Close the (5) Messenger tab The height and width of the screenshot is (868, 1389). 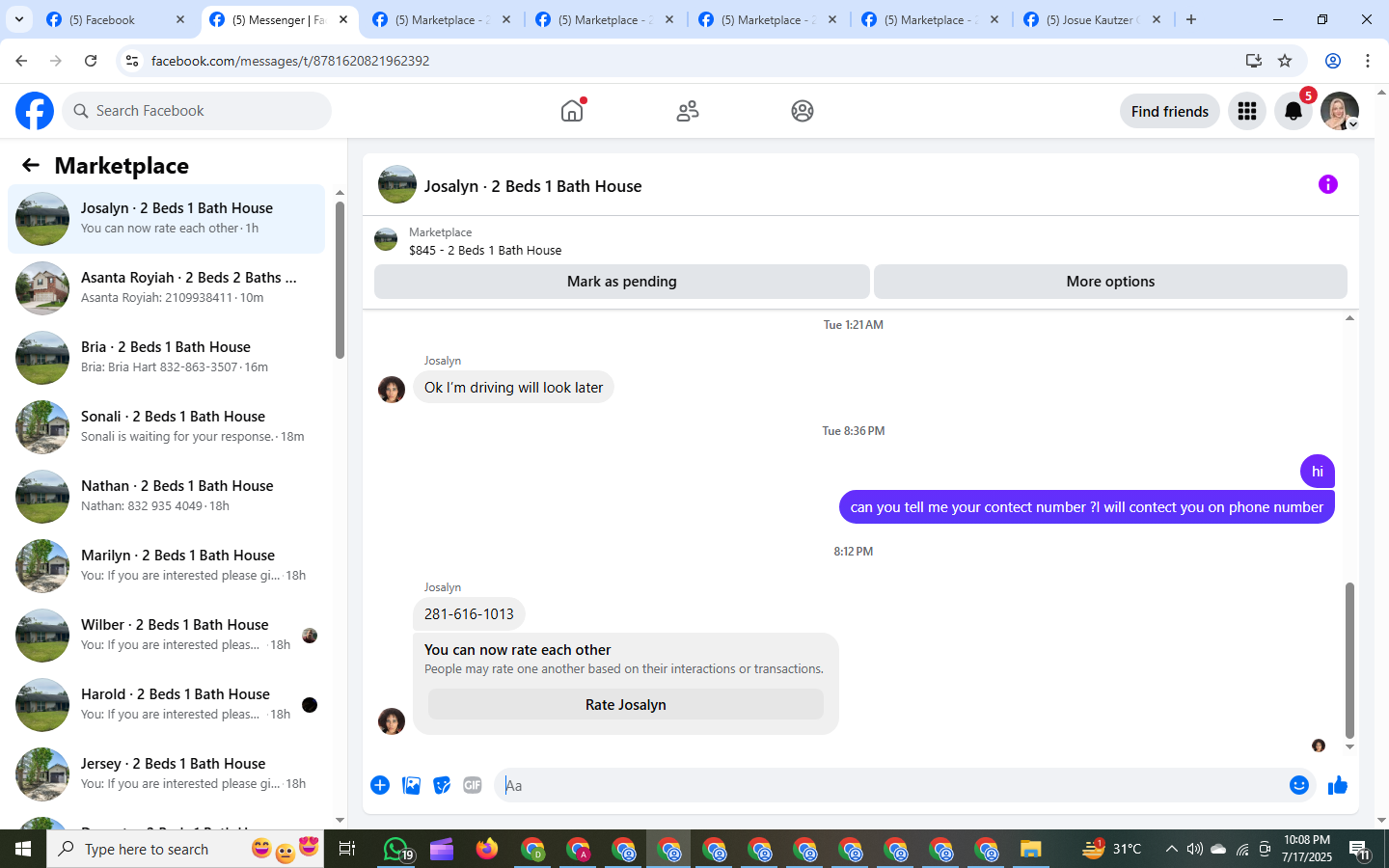click(x=343, y=19)
